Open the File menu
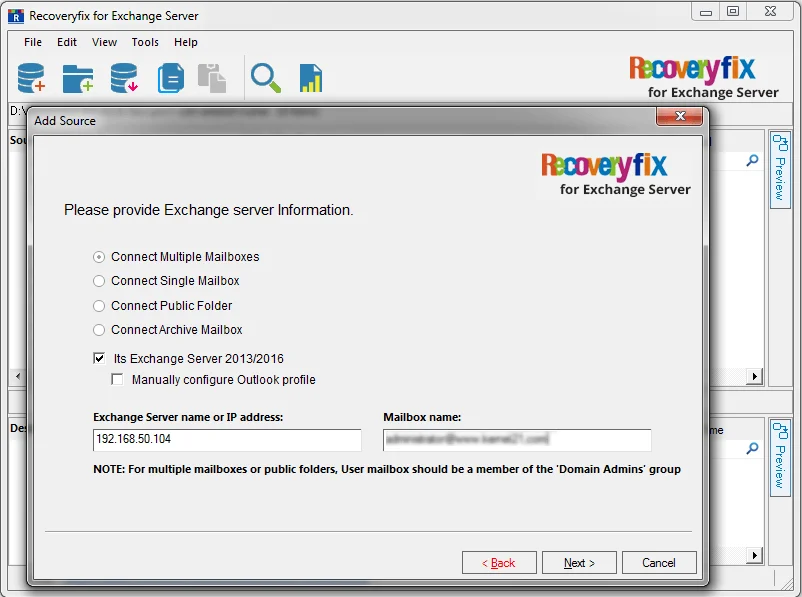Viewport: 802px width, 597px height. (x=33, y=42)
